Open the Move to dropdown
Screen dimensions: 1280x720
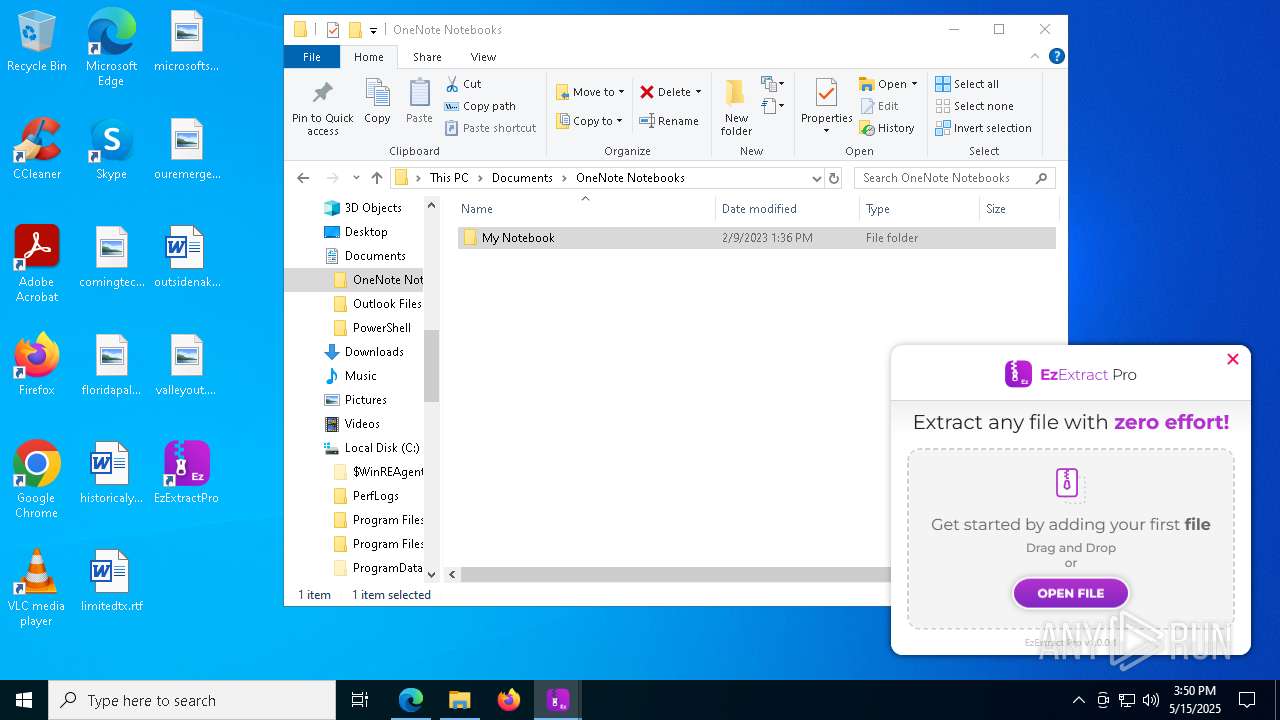590,92
